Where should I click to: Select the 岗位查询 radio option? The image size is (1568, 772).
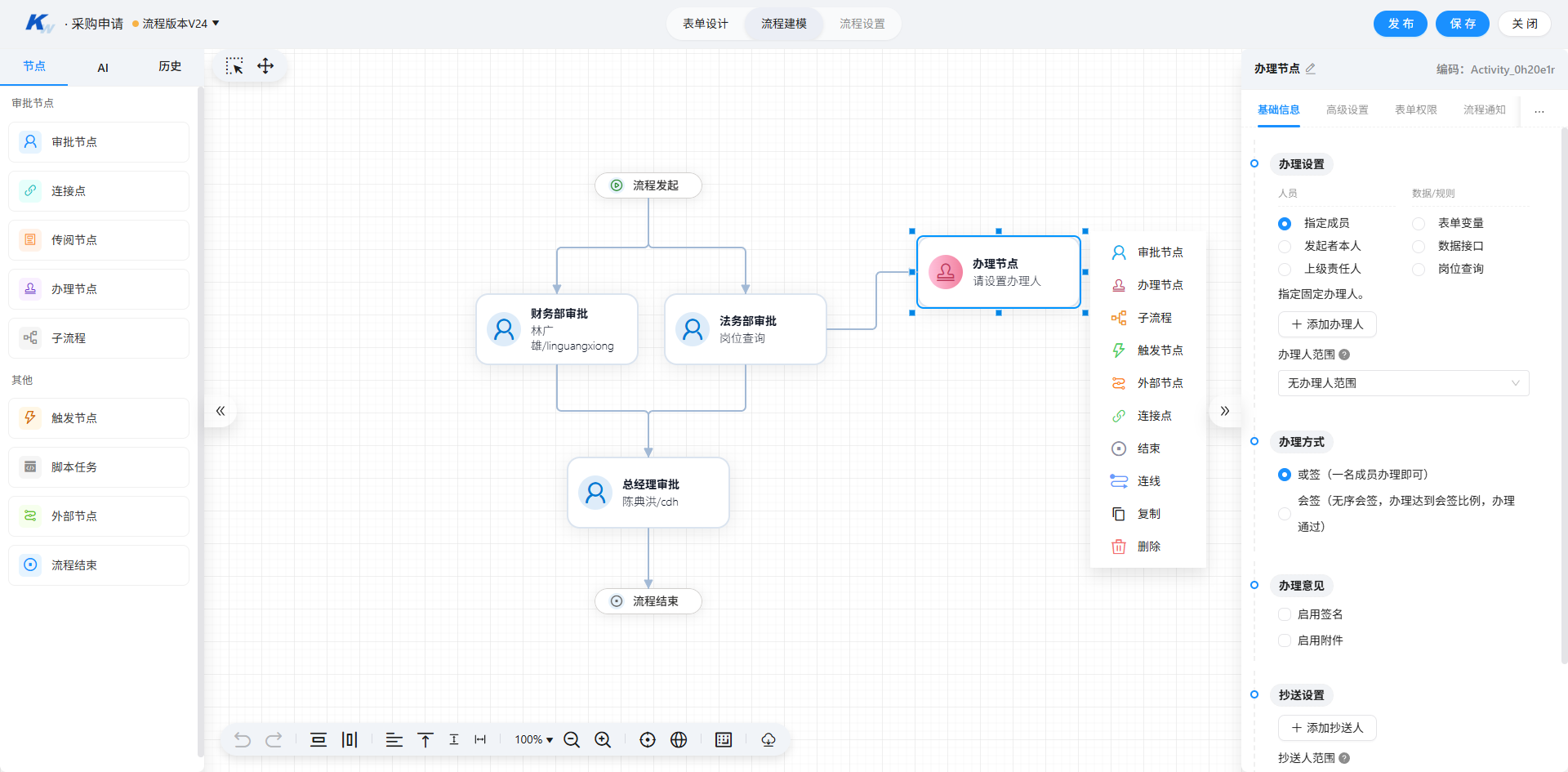click(x=1419, y=269)
